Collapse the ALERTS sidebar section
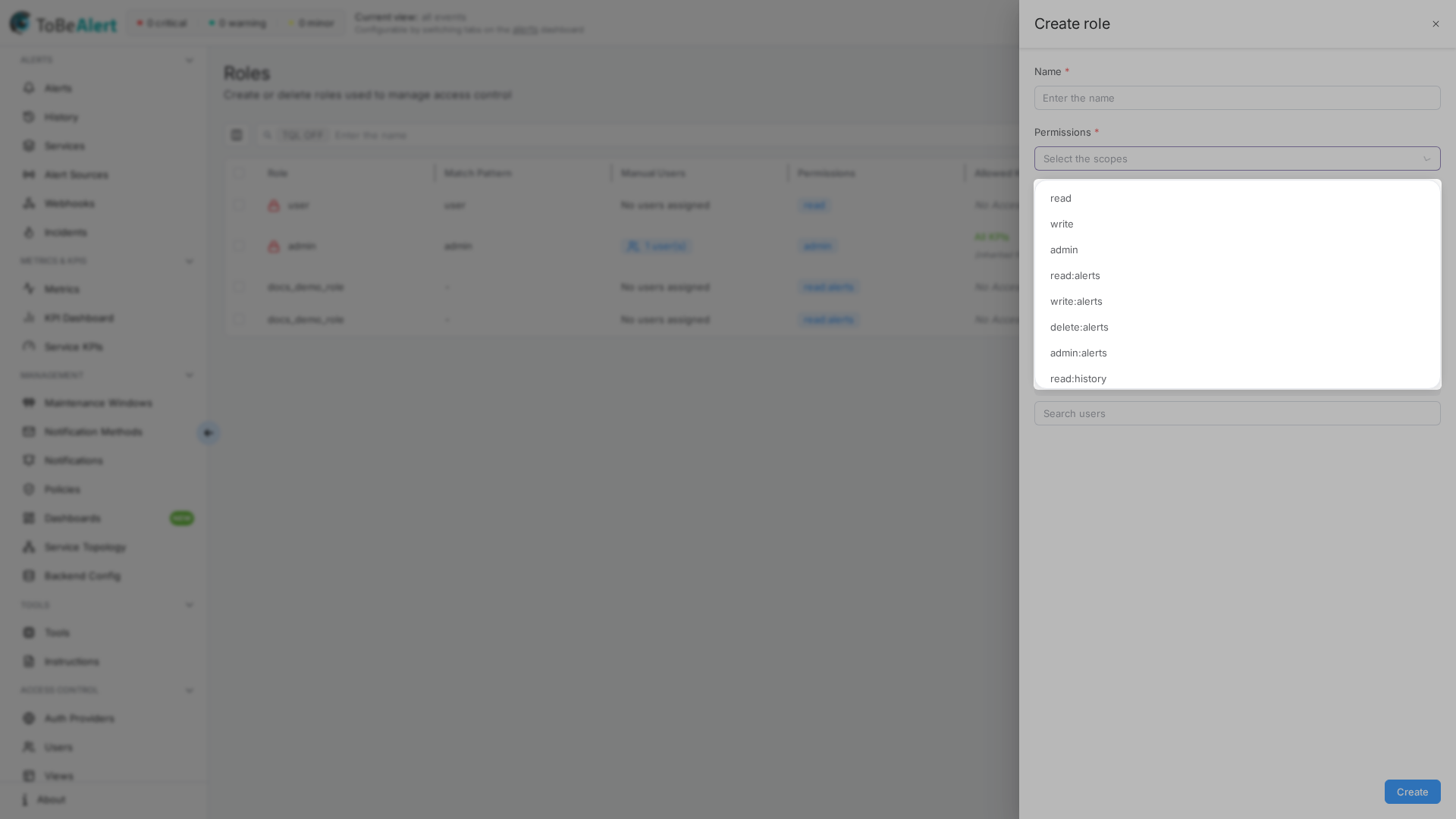 tap(190, 61)
